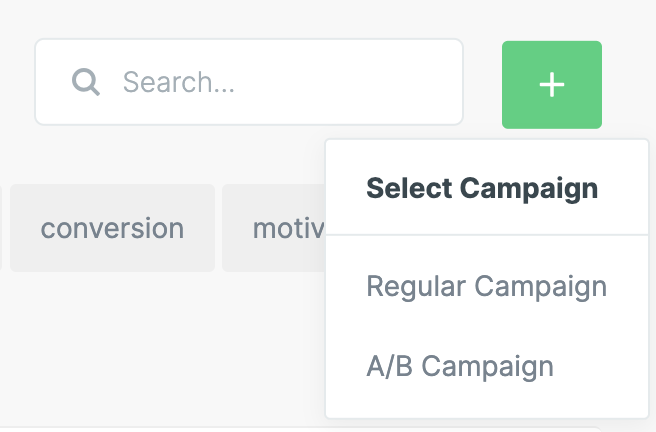Collapse the Select Campaign dropdown
Image resolution: width=656 pixels, height=432 pixels.
[552, 85]
